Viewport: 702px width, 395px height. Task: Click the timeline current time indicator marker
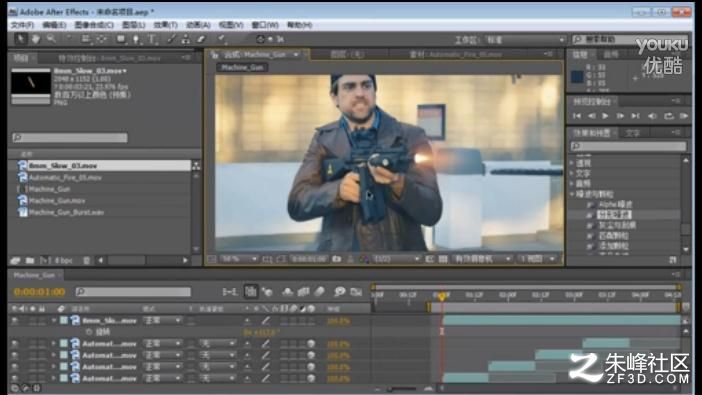click(441, 296)
